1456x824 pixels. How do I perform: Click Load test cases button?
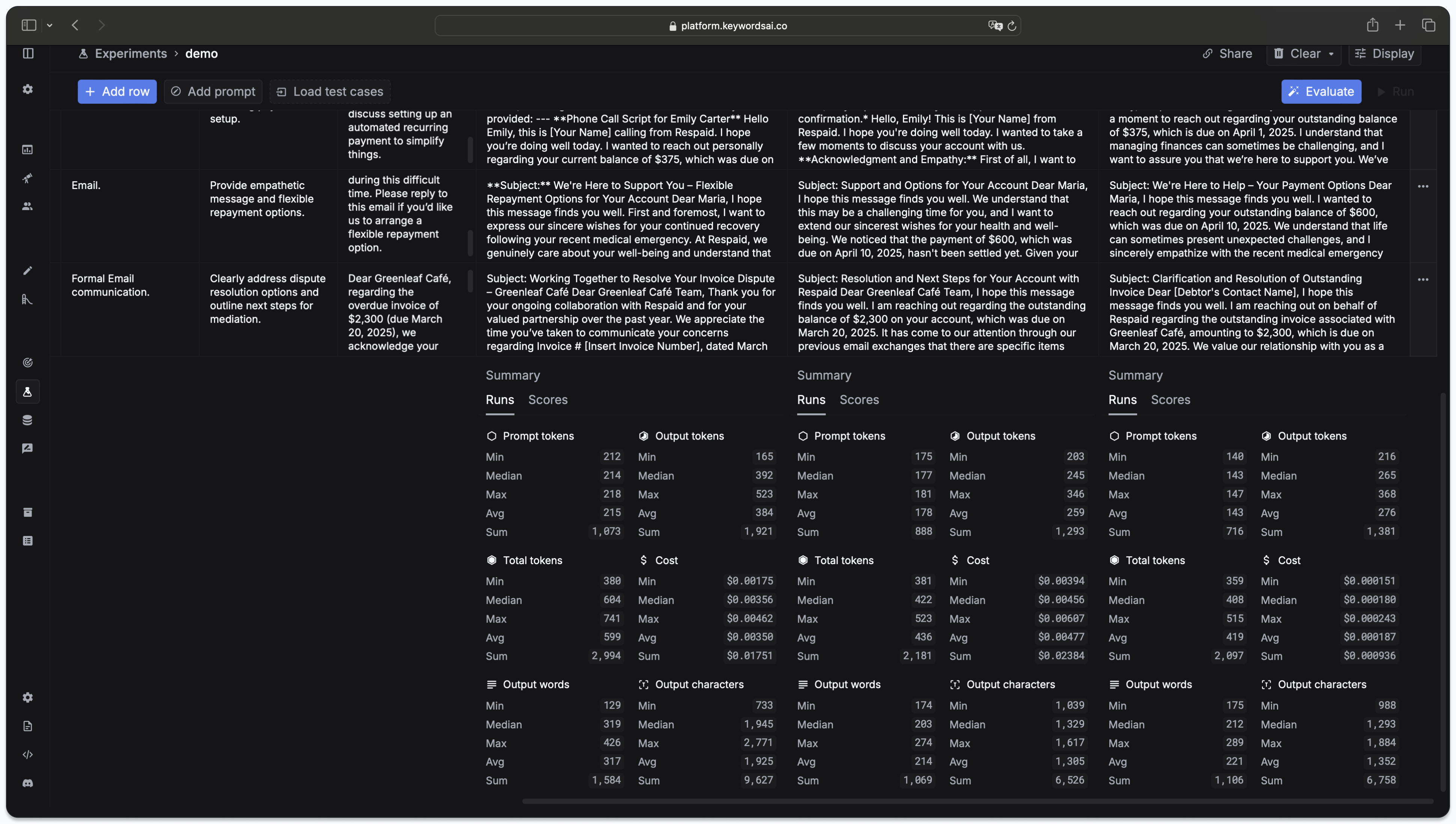(330, 92)
